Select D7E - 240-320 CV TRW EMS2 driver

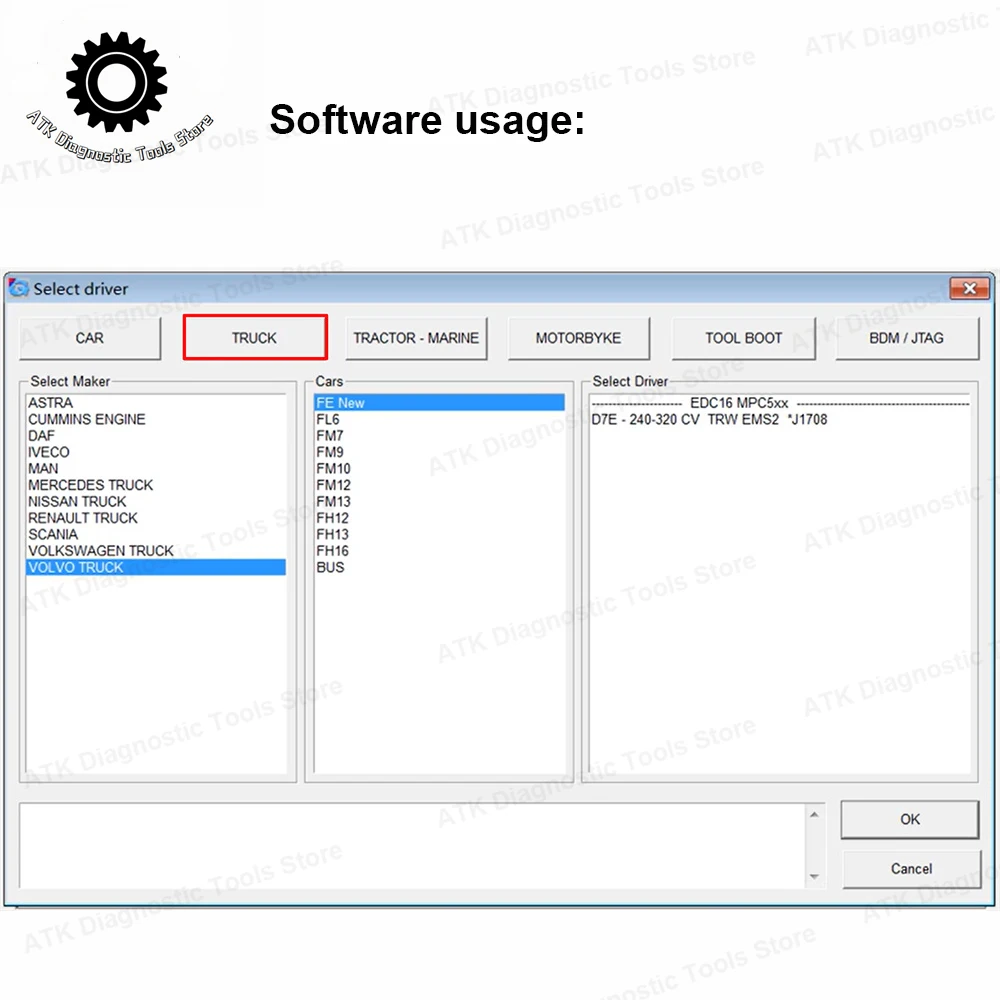(780, 420)
